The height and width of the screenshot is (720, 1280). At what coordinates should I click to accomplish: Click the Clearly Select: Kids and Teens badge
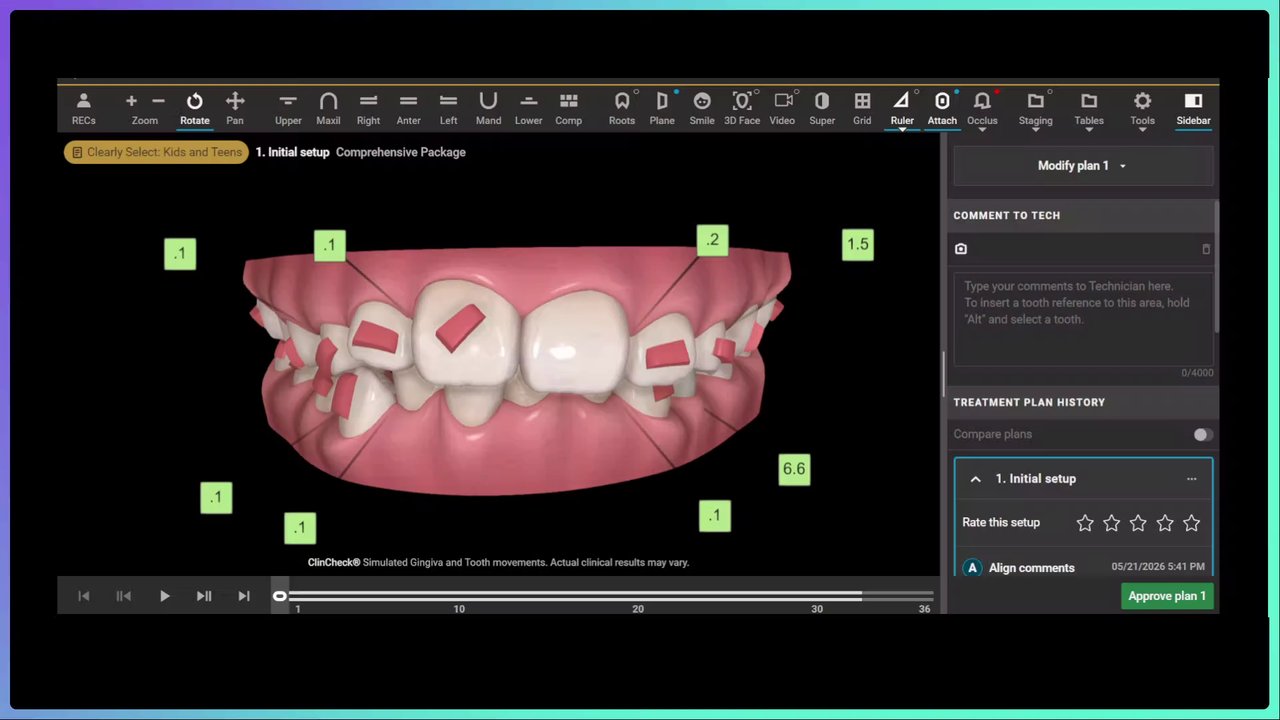click(x=156, y=152)
